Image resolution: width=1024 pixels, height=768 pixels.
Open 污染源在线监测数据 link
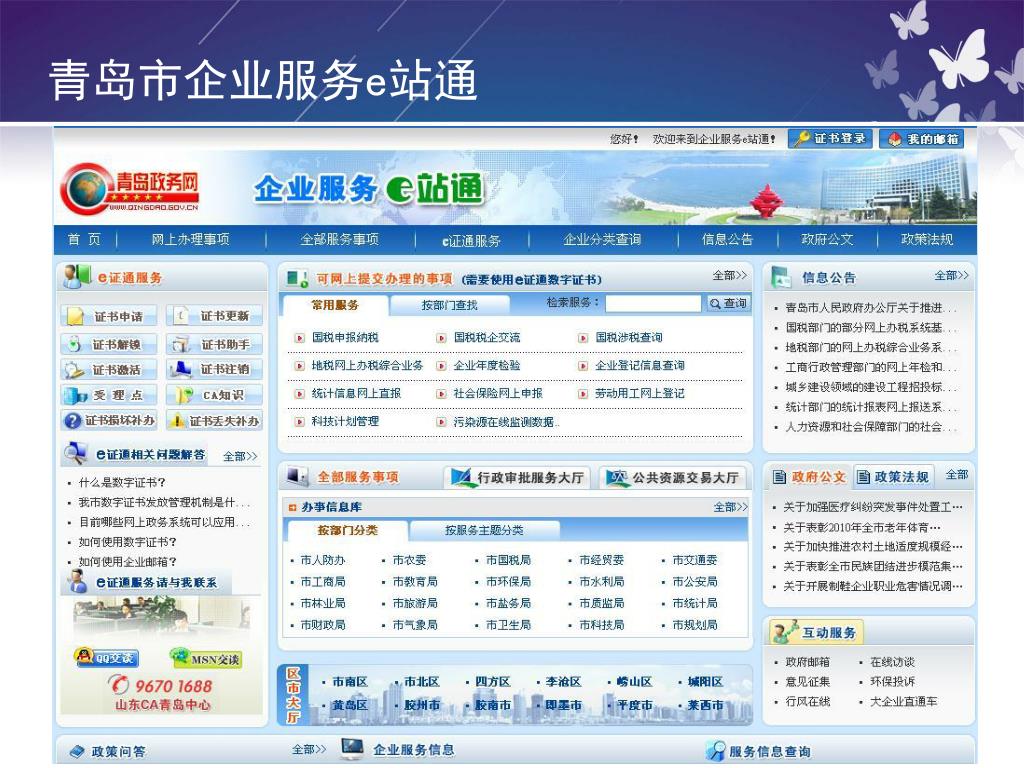(506, 422)
